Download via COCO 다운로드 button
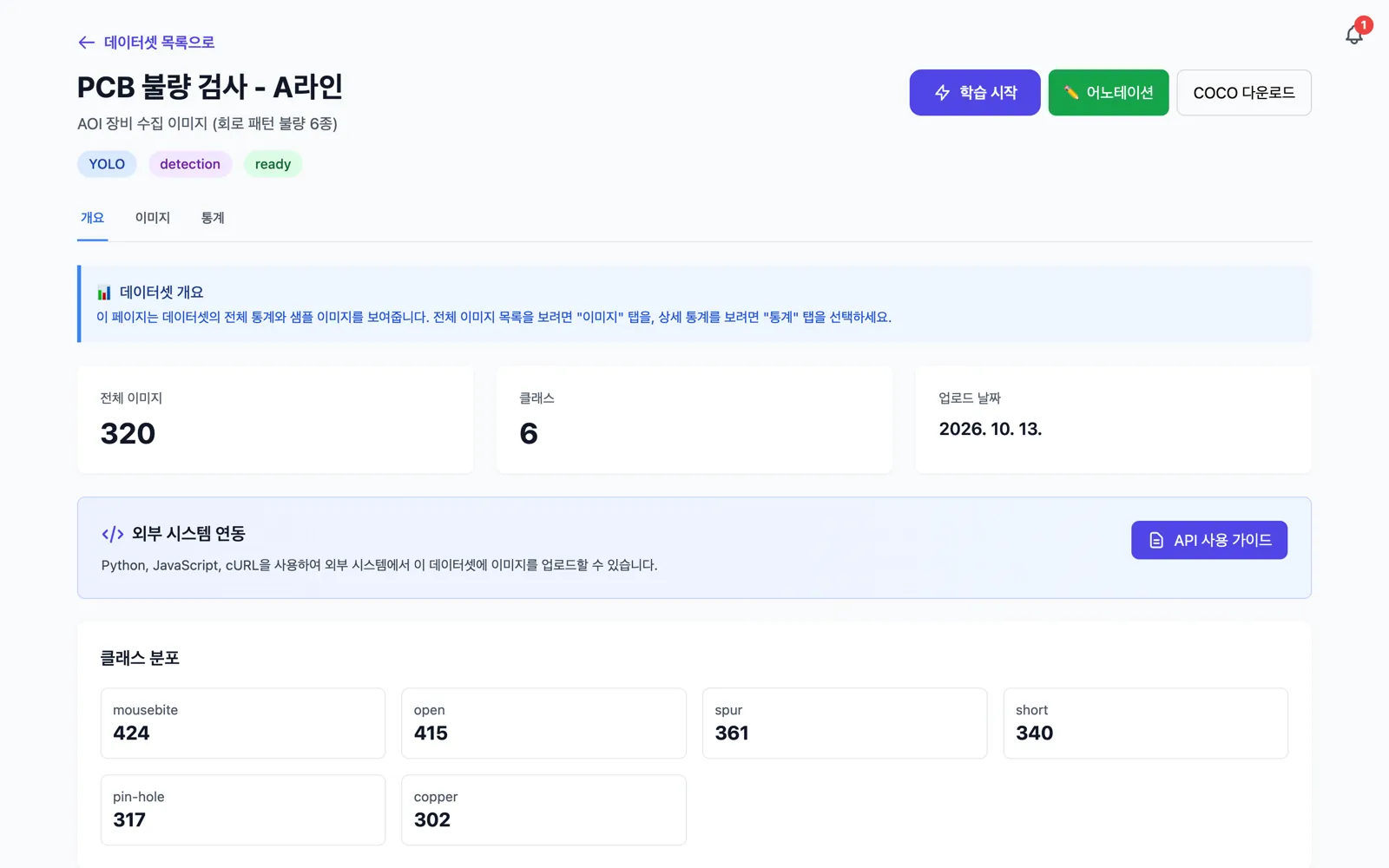The image size is (1389, 868). coord(1244,93)
